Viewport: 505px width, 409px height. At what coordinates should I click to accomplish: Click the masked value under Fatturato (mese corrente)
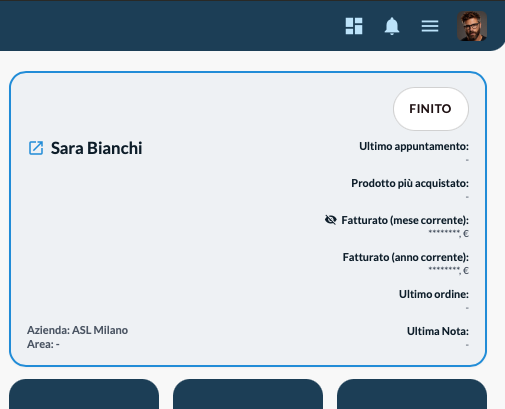pyautogui.click(x=448, y=233)
